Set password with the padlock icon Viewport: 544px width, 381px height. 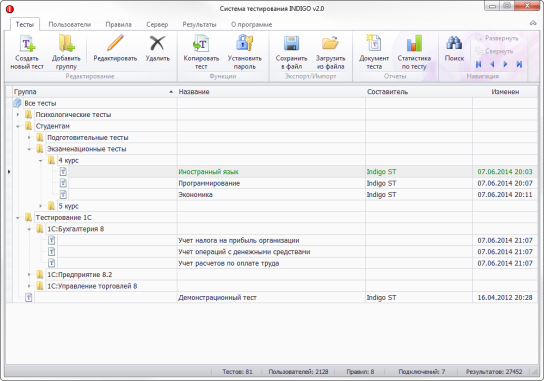click(x=245, y=43)
